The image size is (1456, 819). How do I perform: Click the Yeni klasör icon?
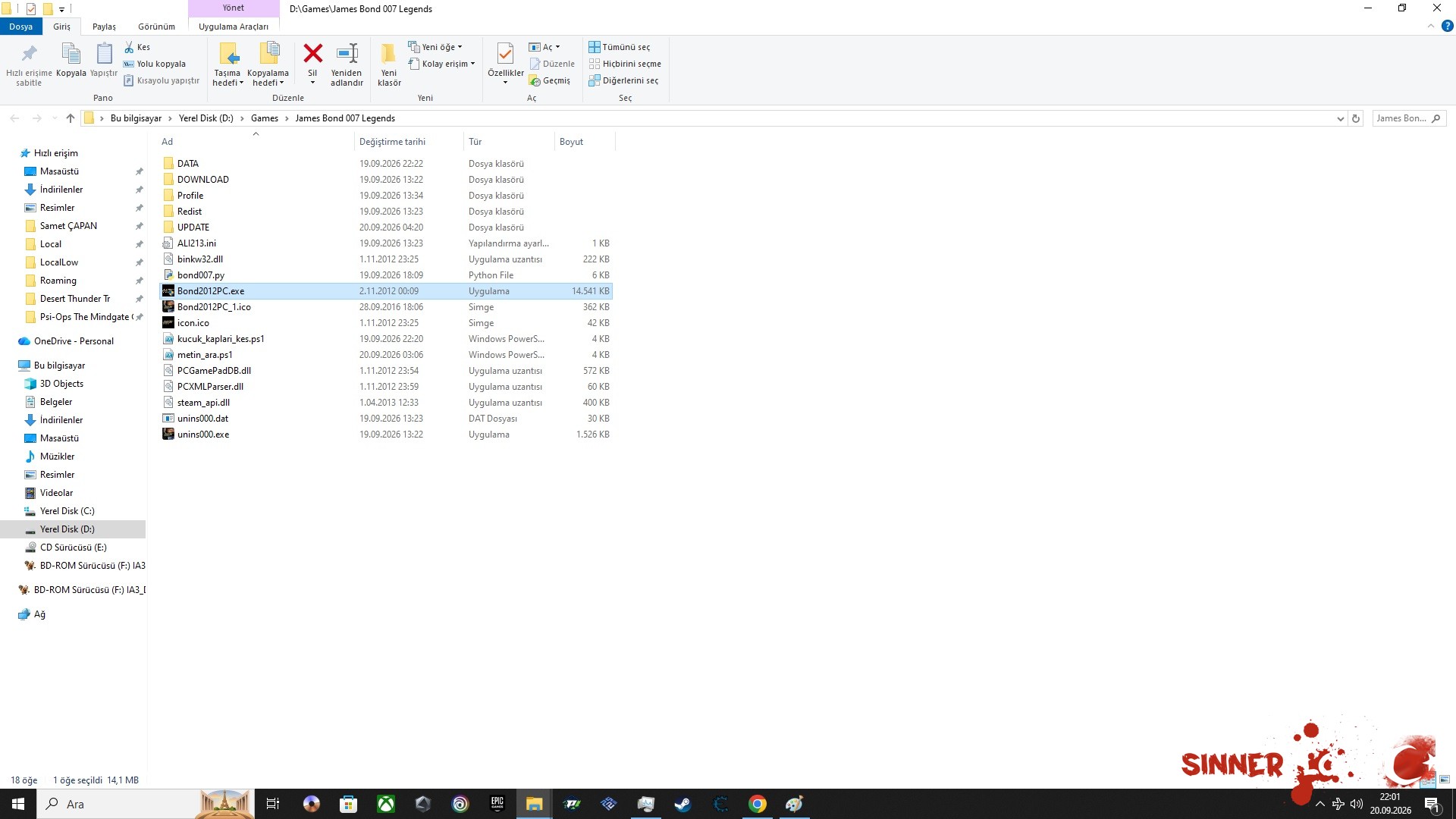point(388,54)
